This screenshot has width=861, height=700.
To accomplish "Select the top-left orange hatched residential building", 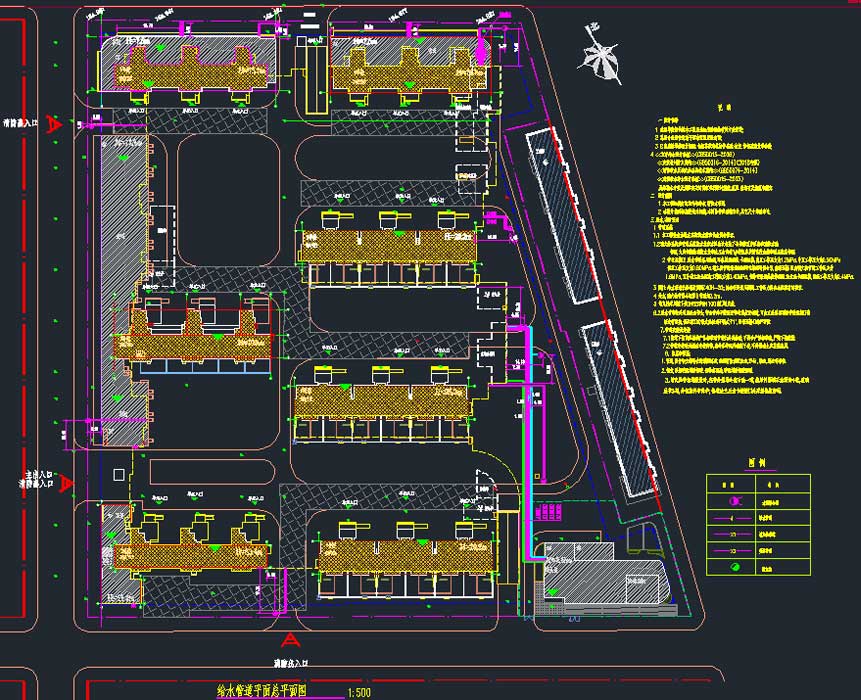I will pyautogui.click(x=190, y=70).
